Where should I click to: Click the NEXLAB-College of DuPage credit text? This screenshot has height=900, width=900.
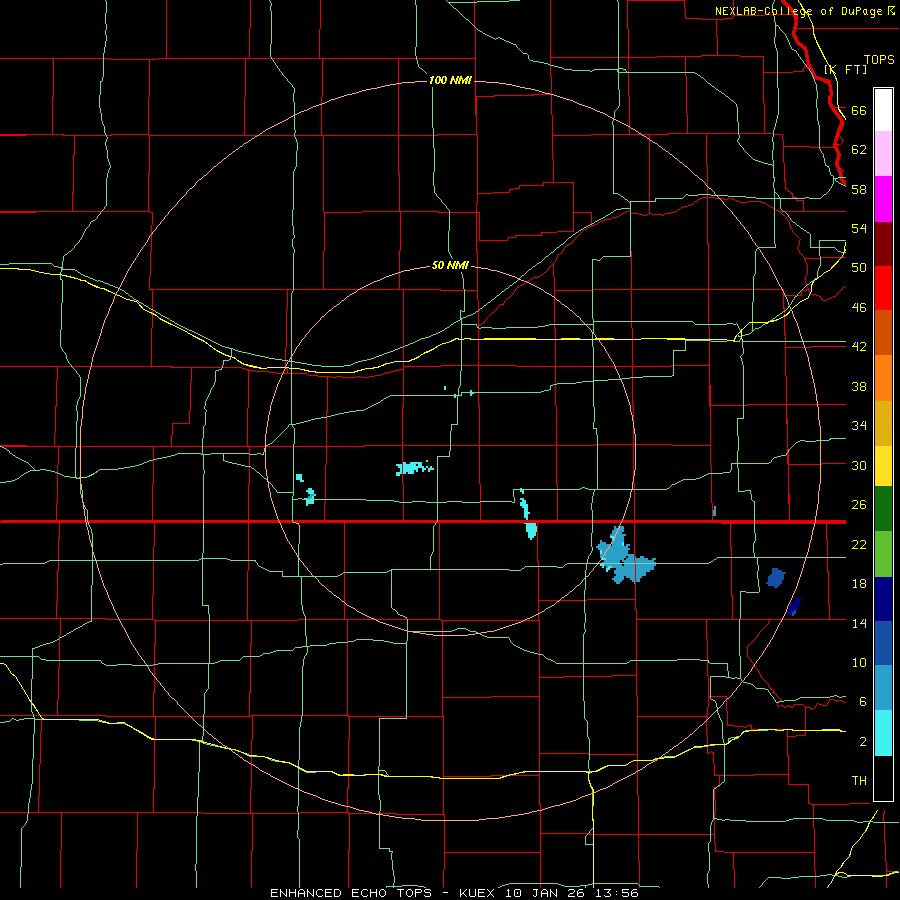coord(804,11)
